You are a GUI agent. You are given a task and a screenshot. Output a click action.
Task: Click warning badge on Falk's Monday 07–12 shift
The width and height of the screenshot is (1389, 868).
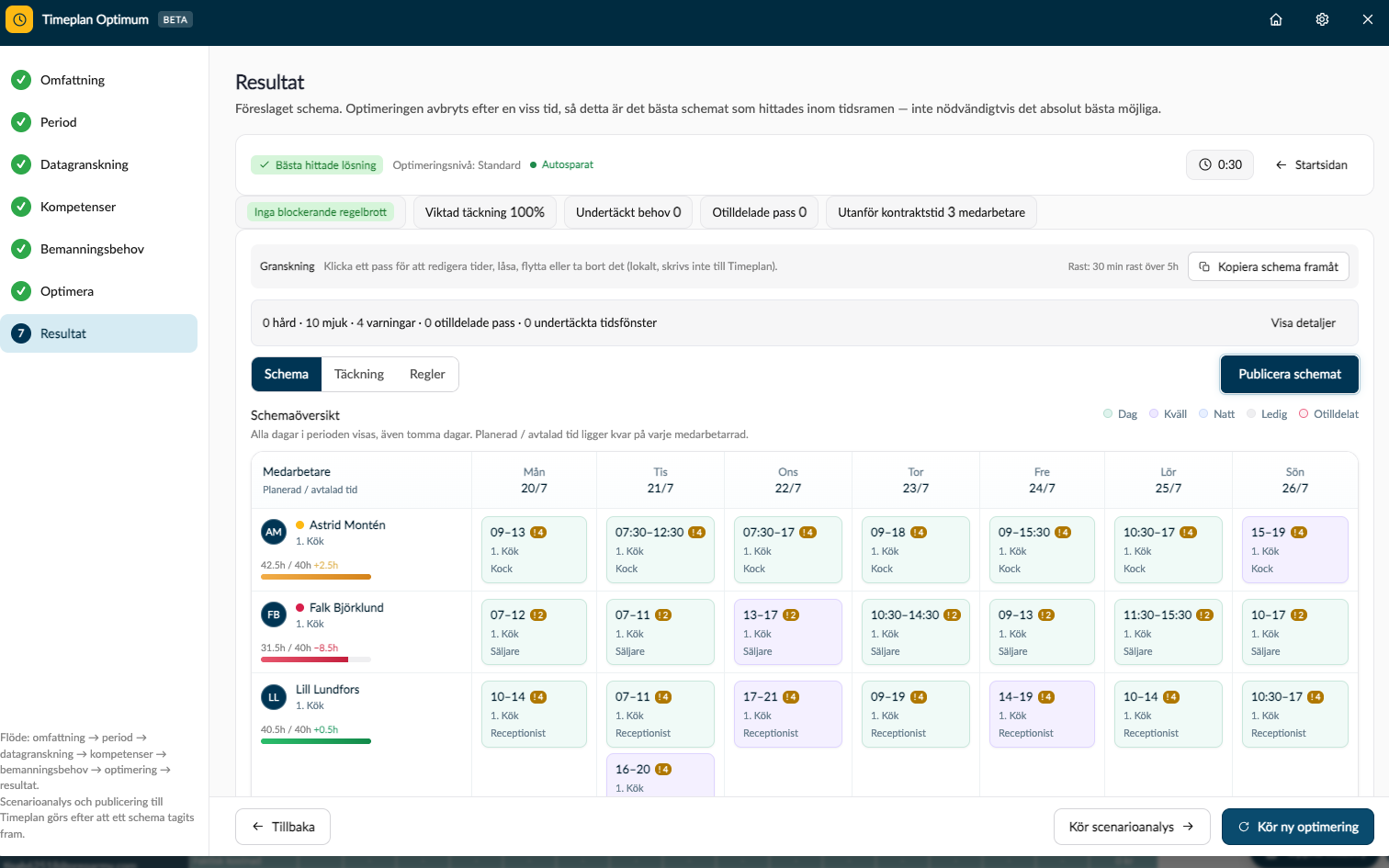point(538,614)
